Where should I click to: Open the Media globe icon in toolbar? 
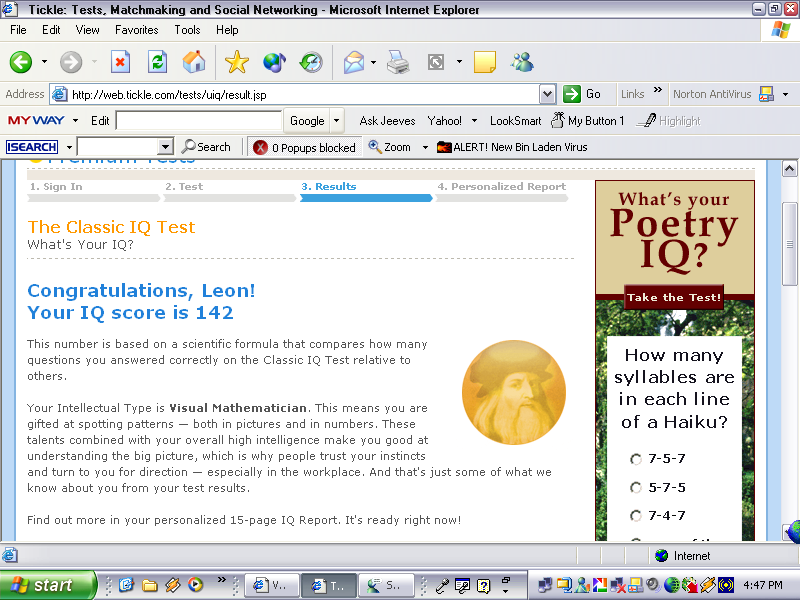(x=274, y=62)
